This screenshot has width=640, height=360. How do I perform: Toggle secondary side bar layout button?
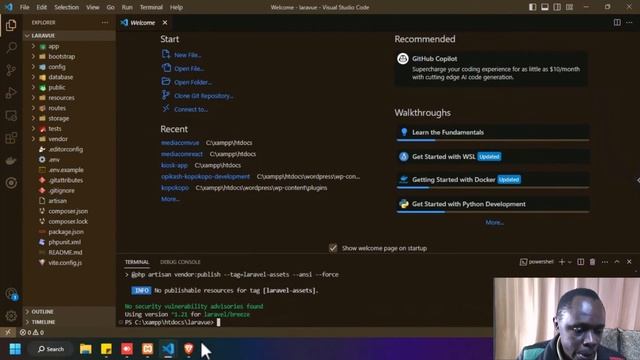(557, 7)
